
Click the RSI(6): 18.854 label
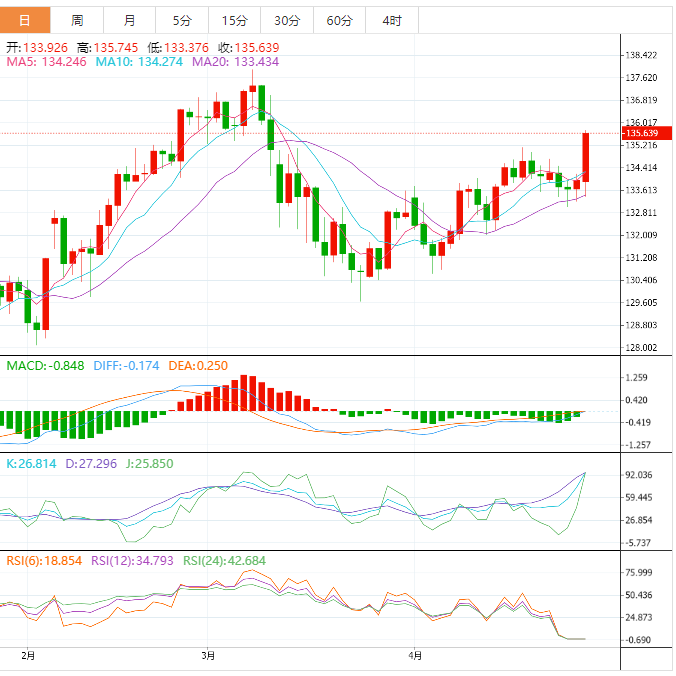[x=44, y=561]
